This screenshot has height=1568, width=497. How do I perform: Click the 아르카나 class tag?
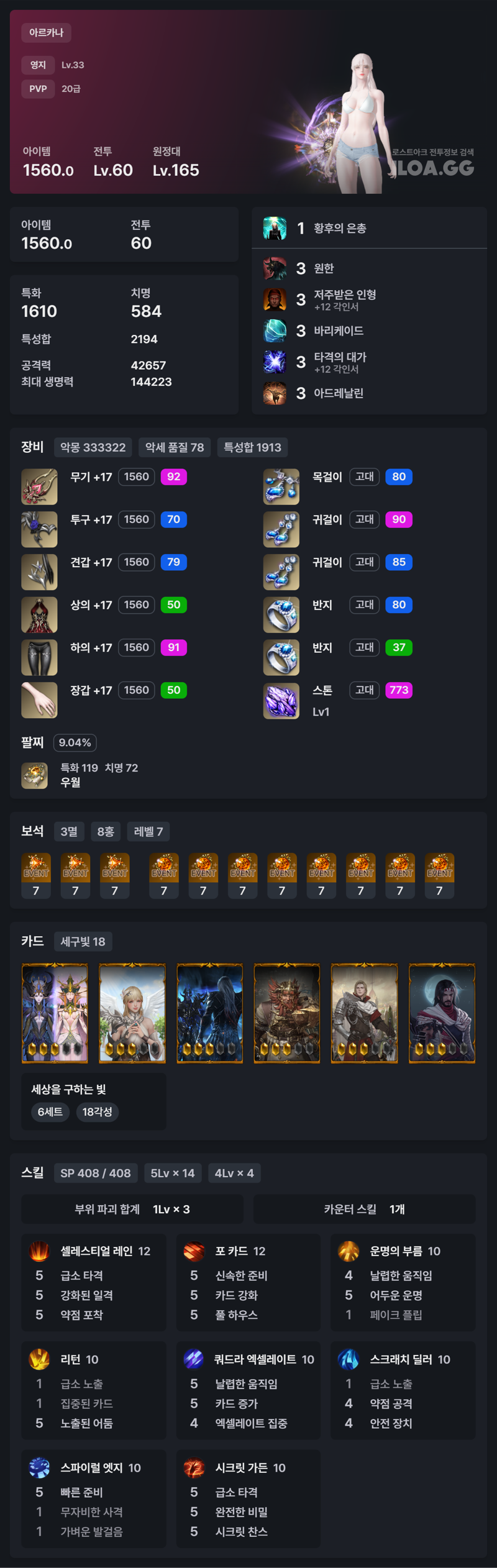point(47,32)
